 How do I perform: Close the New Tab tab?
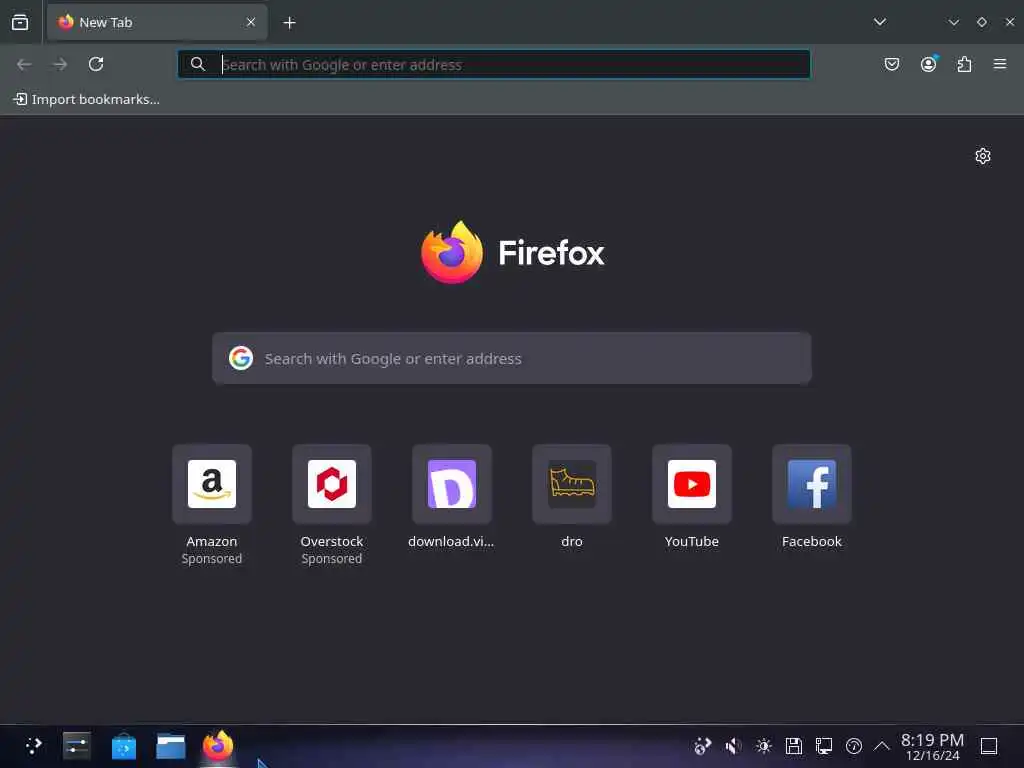[x=251, y=22]
